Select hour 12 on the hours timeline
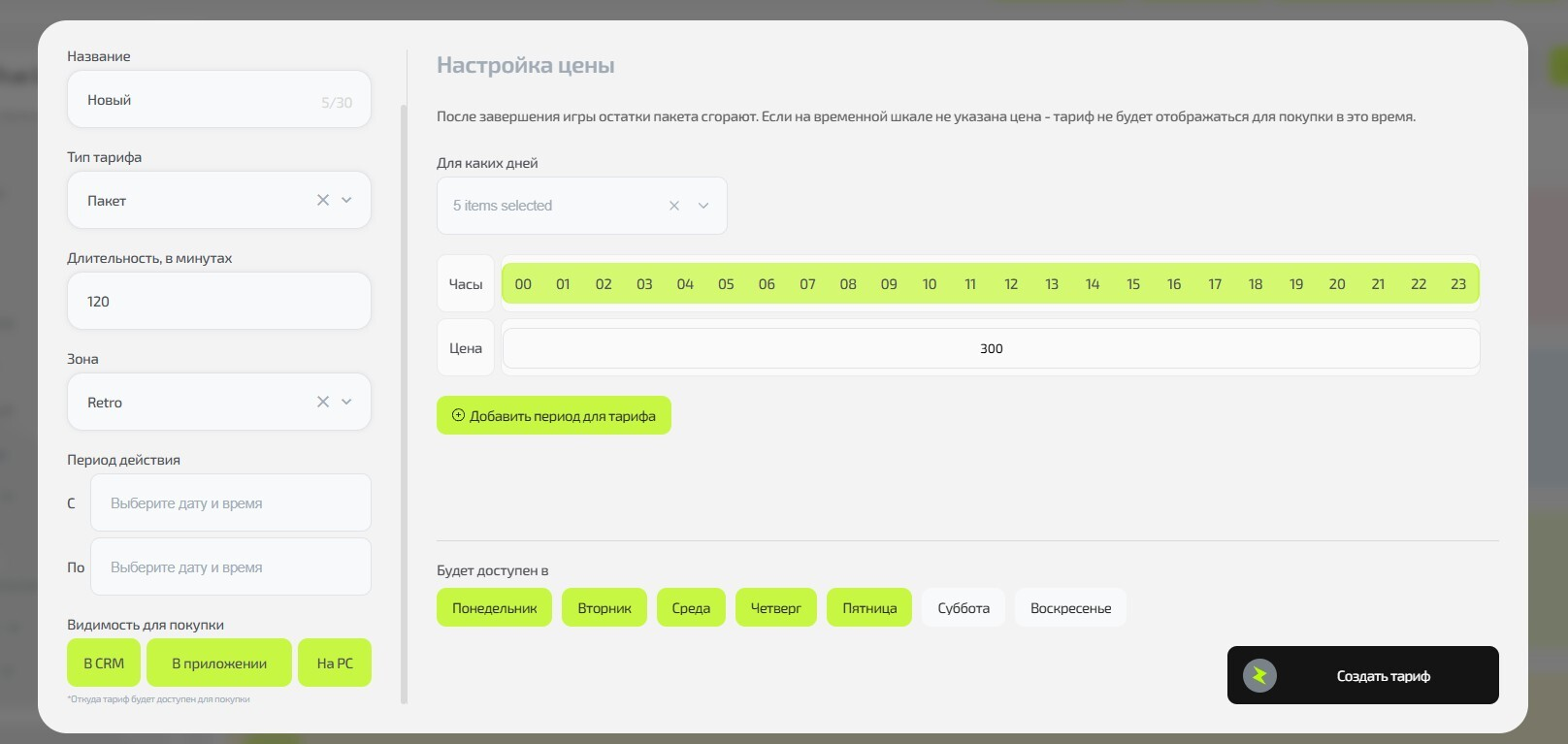The image size is (1568, 744). tap(1011, 284)
